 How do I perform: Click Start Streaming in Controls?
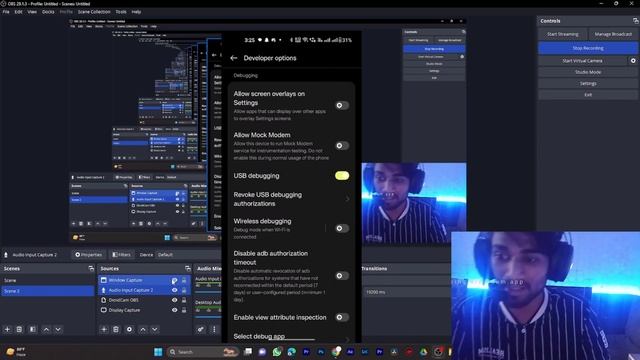coord(562,34)
